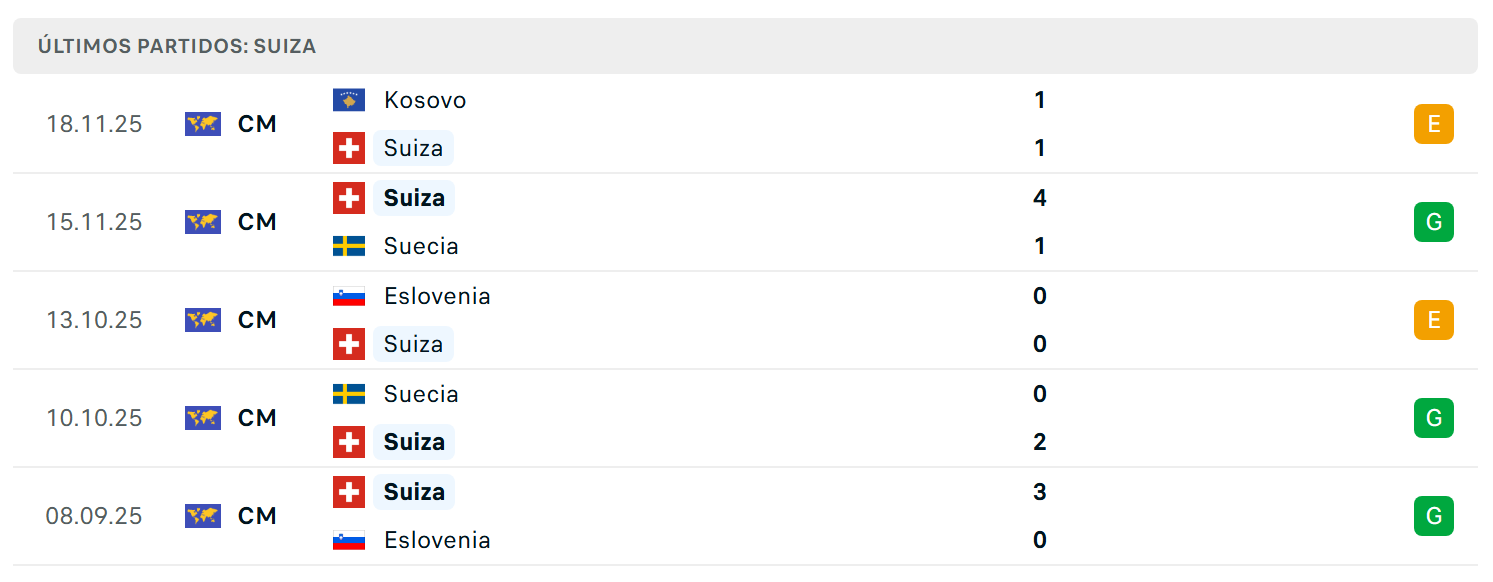Click the Sweden flag in the 10.10.25 match
This screenshot has width=1493, height=582.
pos(349,394)
